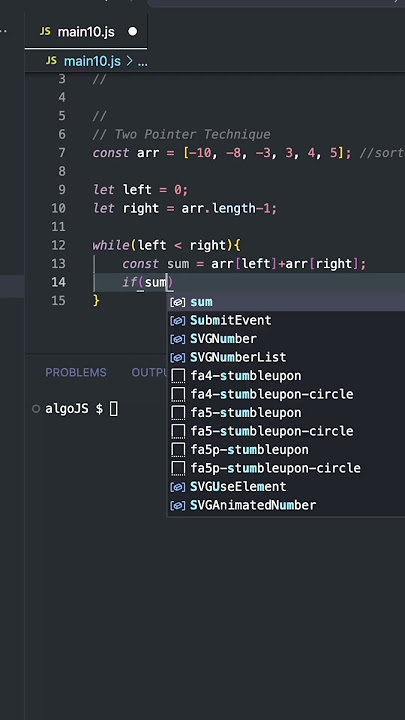Click the fa4-stumbleupon snippet icon

coord(178,376)
